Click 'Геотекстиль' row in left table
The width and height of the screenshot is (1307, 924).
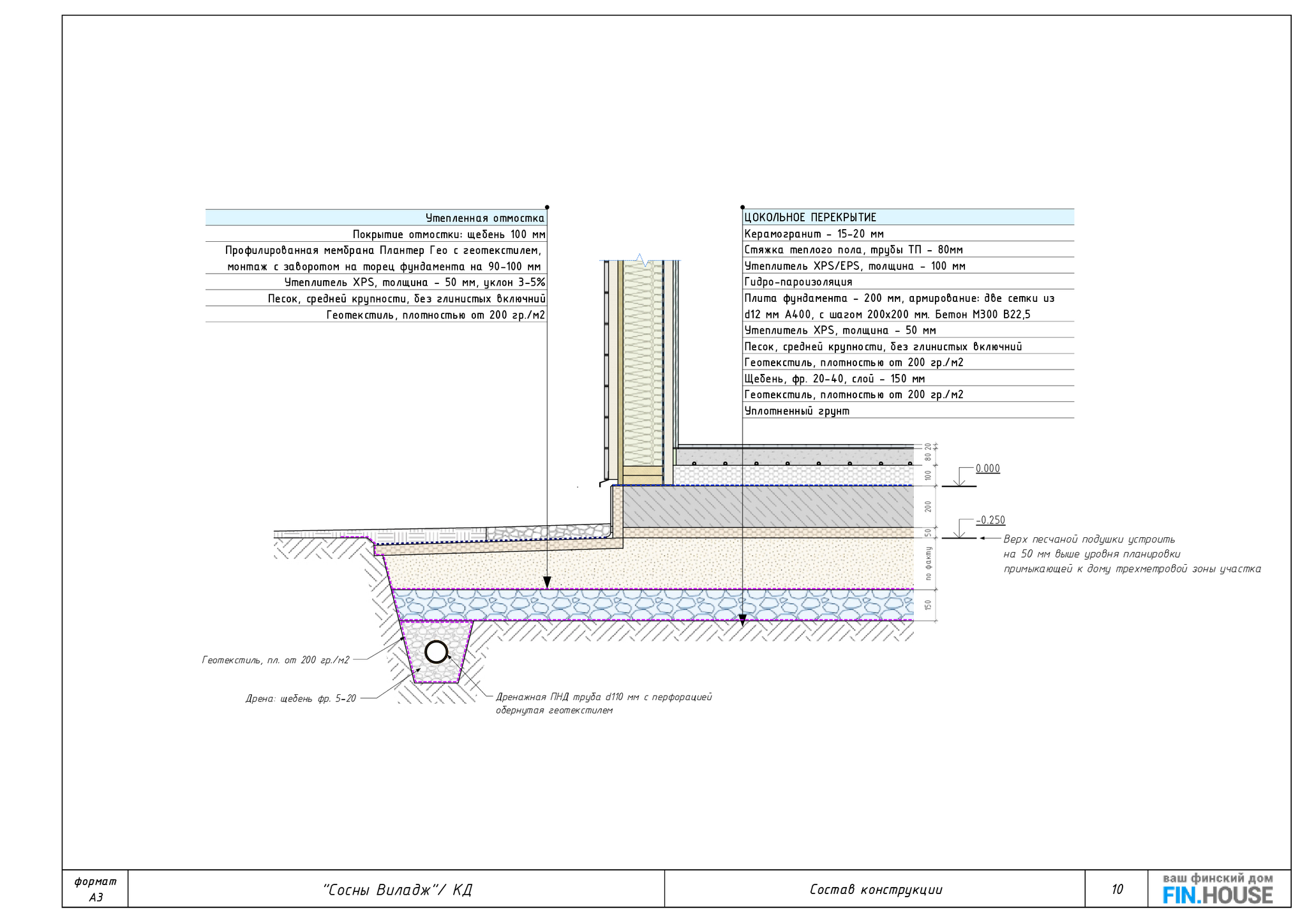376,315
